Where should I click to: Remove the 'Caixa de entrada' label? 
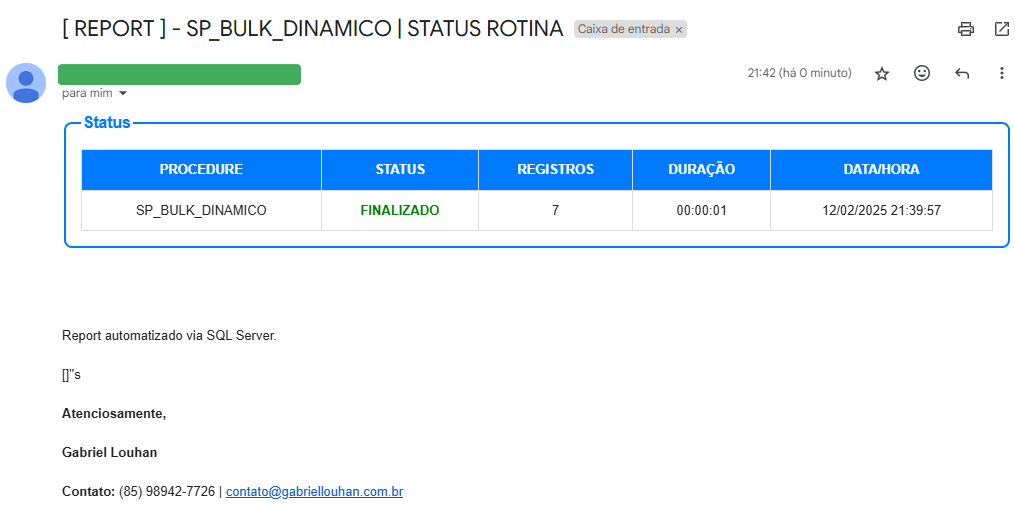[x=679, y=30]
